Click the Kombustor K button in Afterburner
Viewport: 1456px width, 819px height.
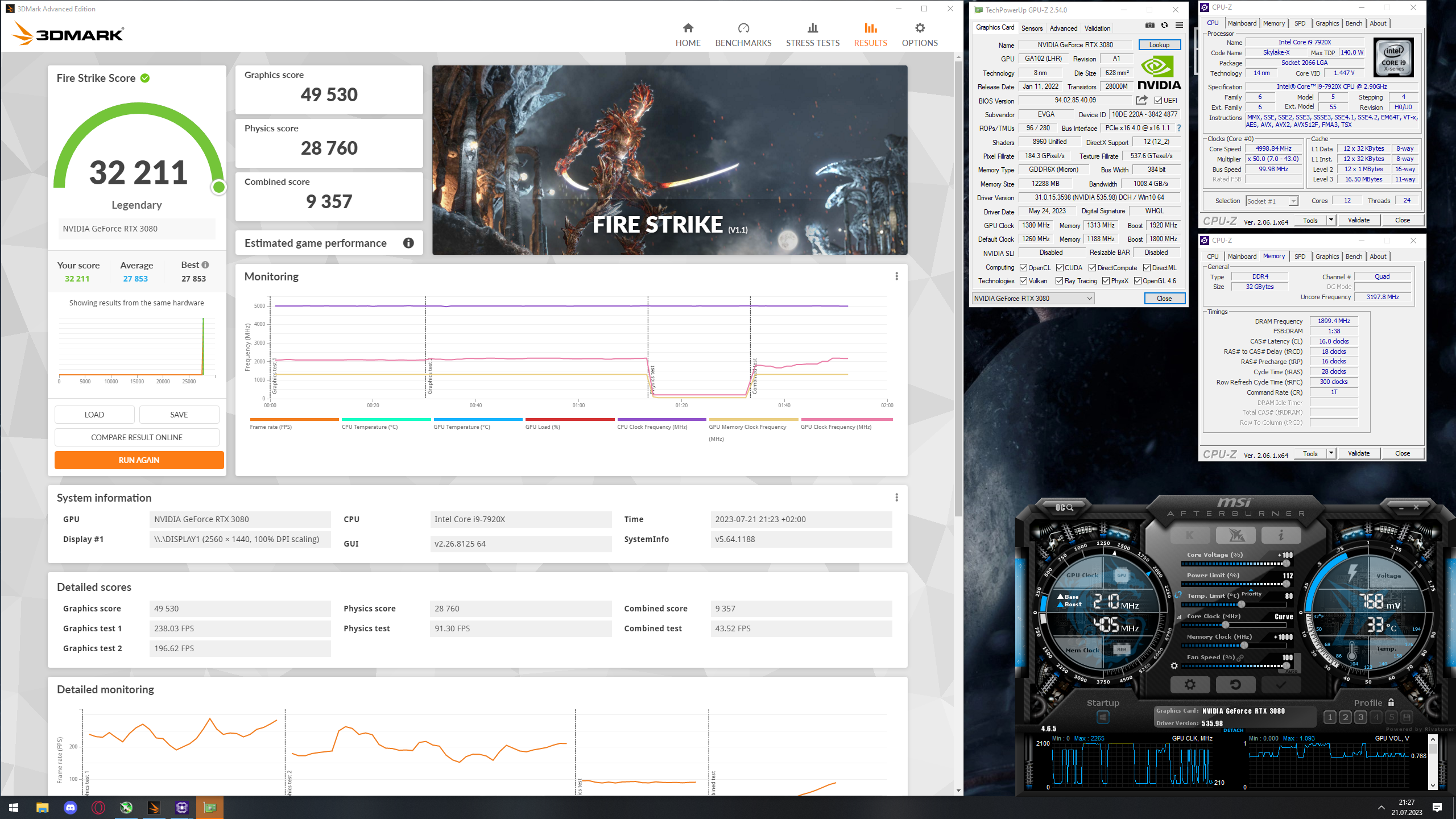pyautogui.click(x=1189, y=535)
